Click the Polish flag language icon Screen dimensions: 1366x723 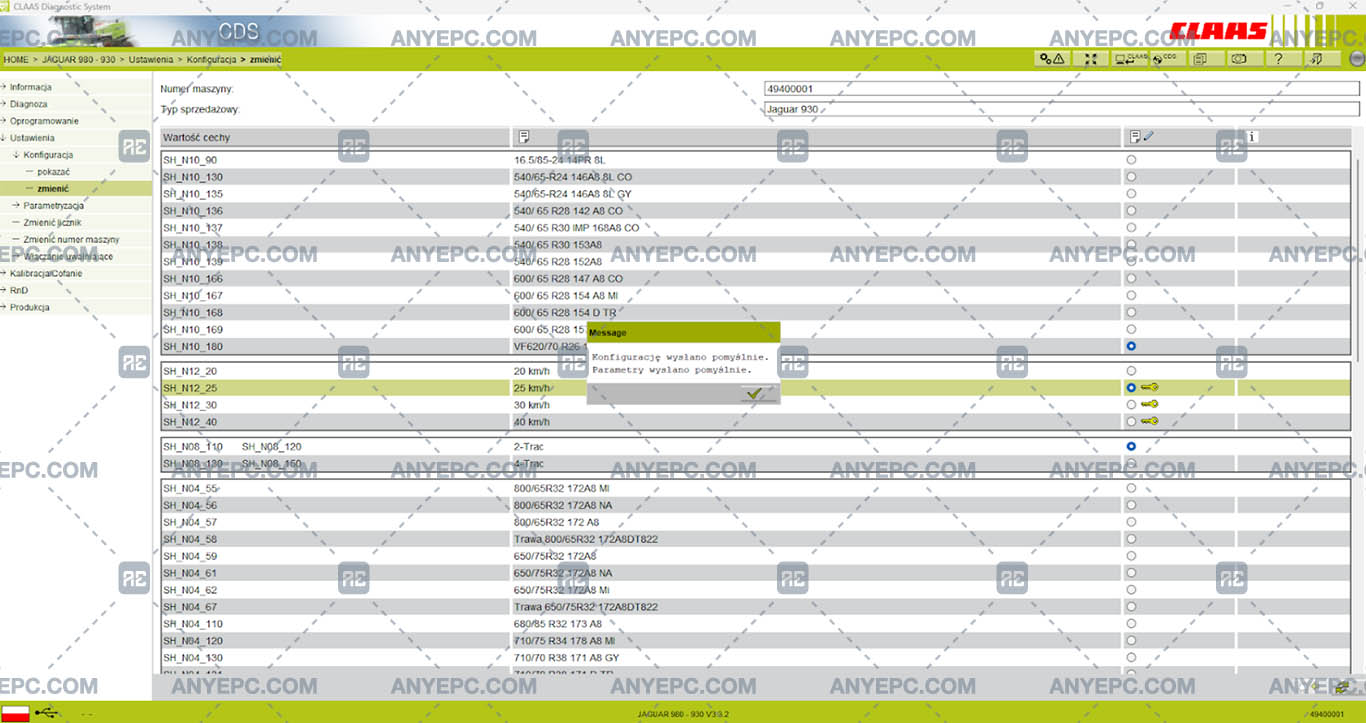click(15, 713)
